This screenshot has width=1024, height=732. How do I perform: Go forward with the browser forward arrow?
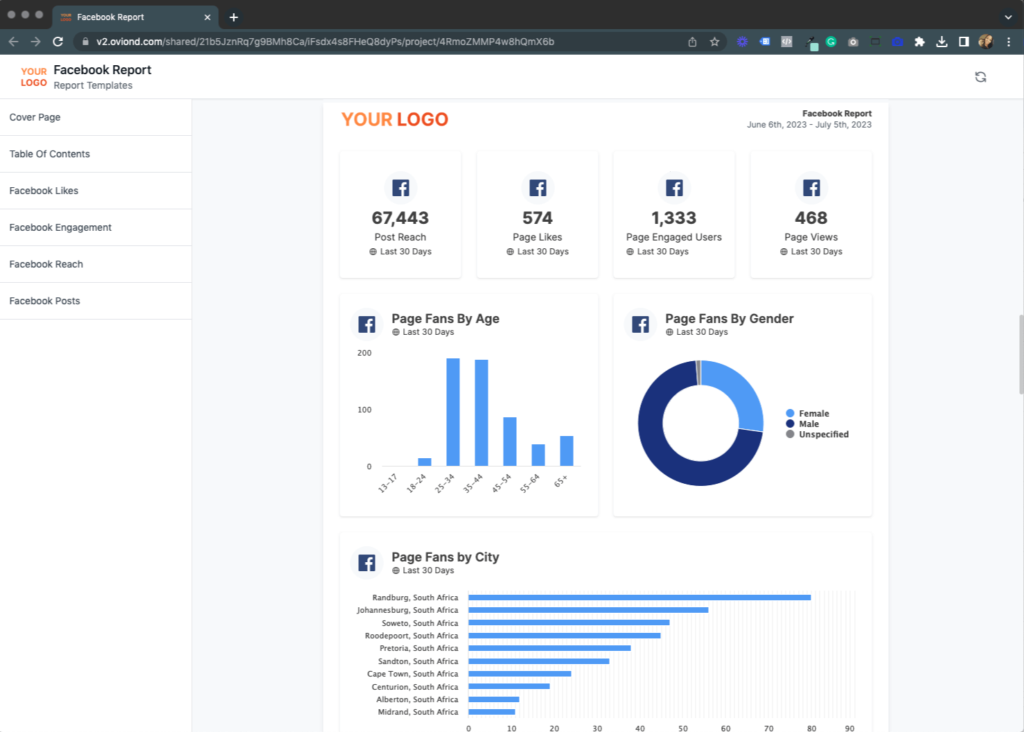coord(36,42)
